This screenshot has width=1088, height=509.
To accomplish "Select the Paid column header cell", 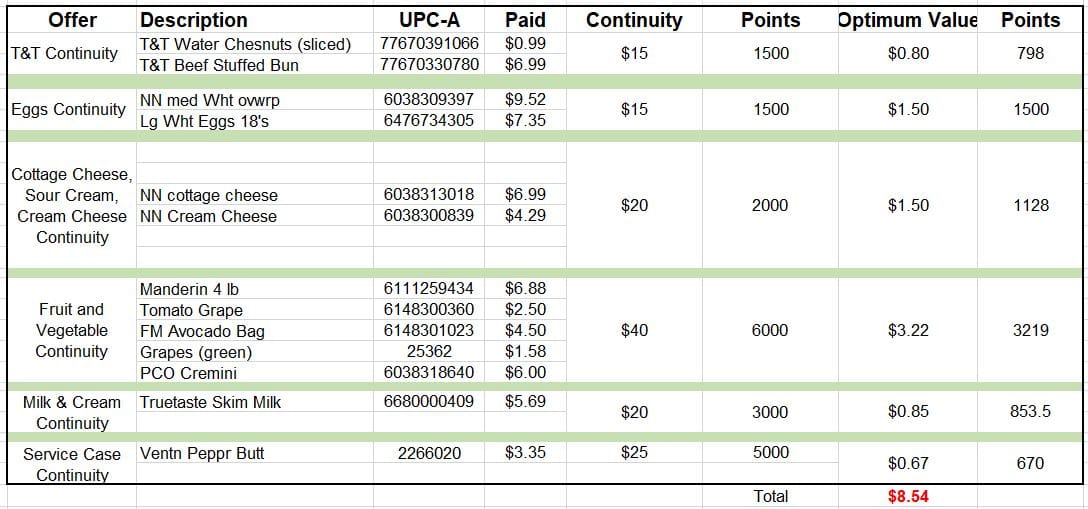I will pos(525,20).
